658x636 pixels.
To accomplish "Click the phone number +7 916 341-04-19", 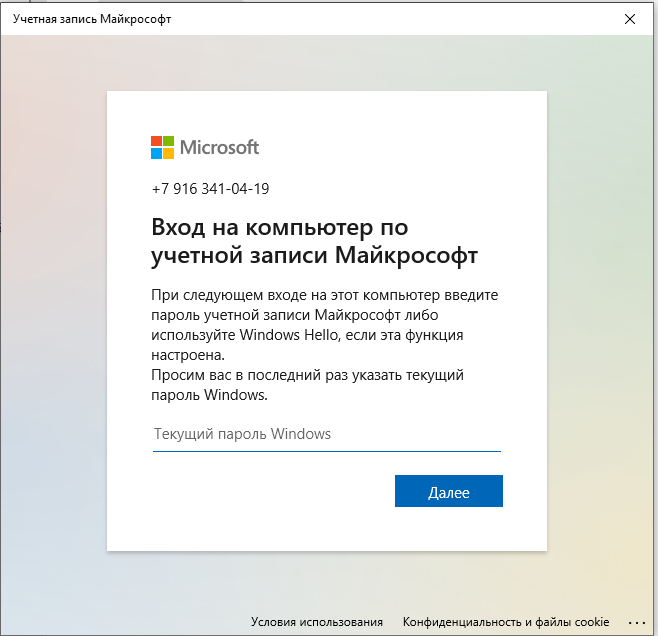I will point(210,189).
